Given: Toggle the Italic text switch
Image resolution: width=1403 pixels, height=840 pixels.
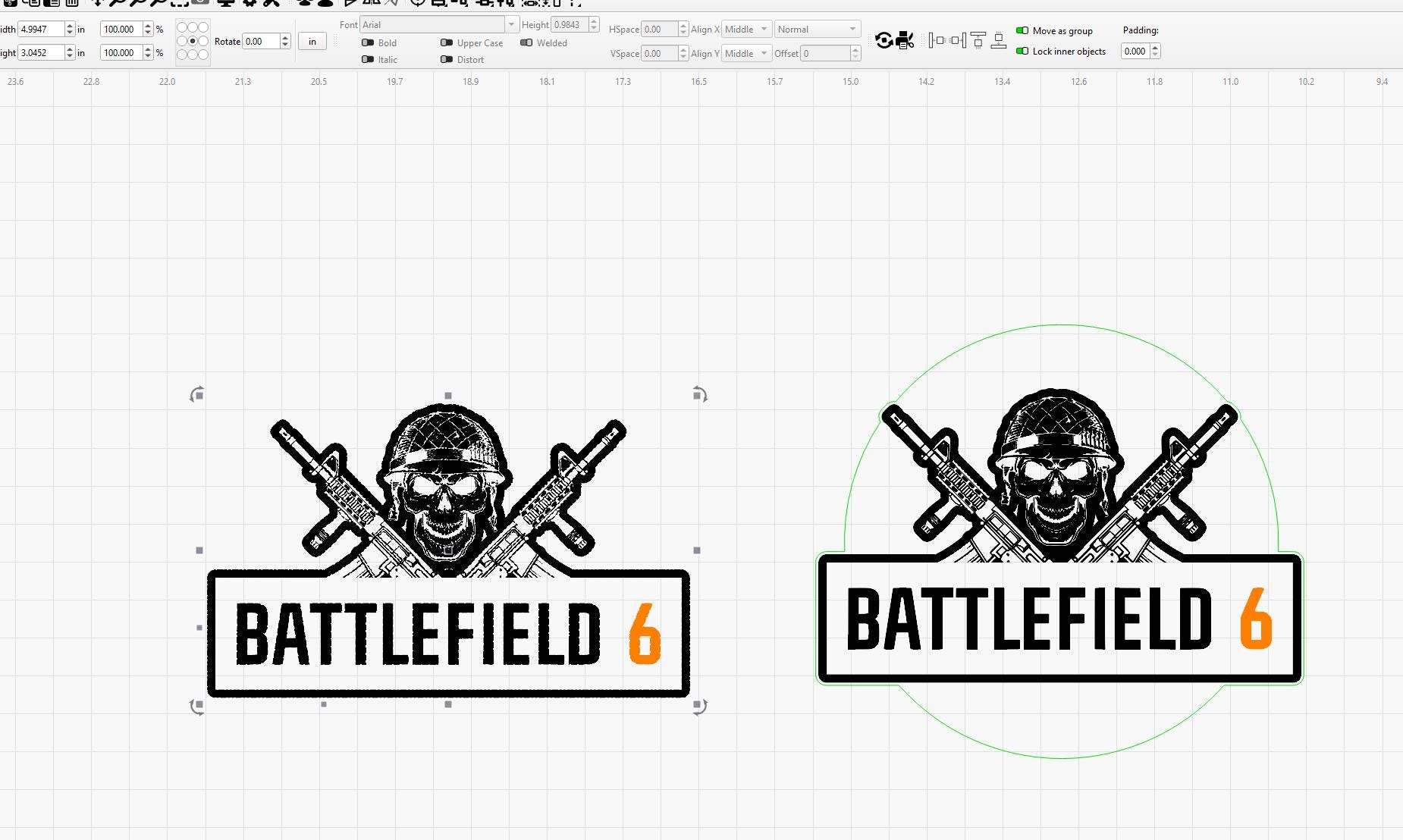Looking at the screenshot, I should pyautogui.click(x=368, y=59).
